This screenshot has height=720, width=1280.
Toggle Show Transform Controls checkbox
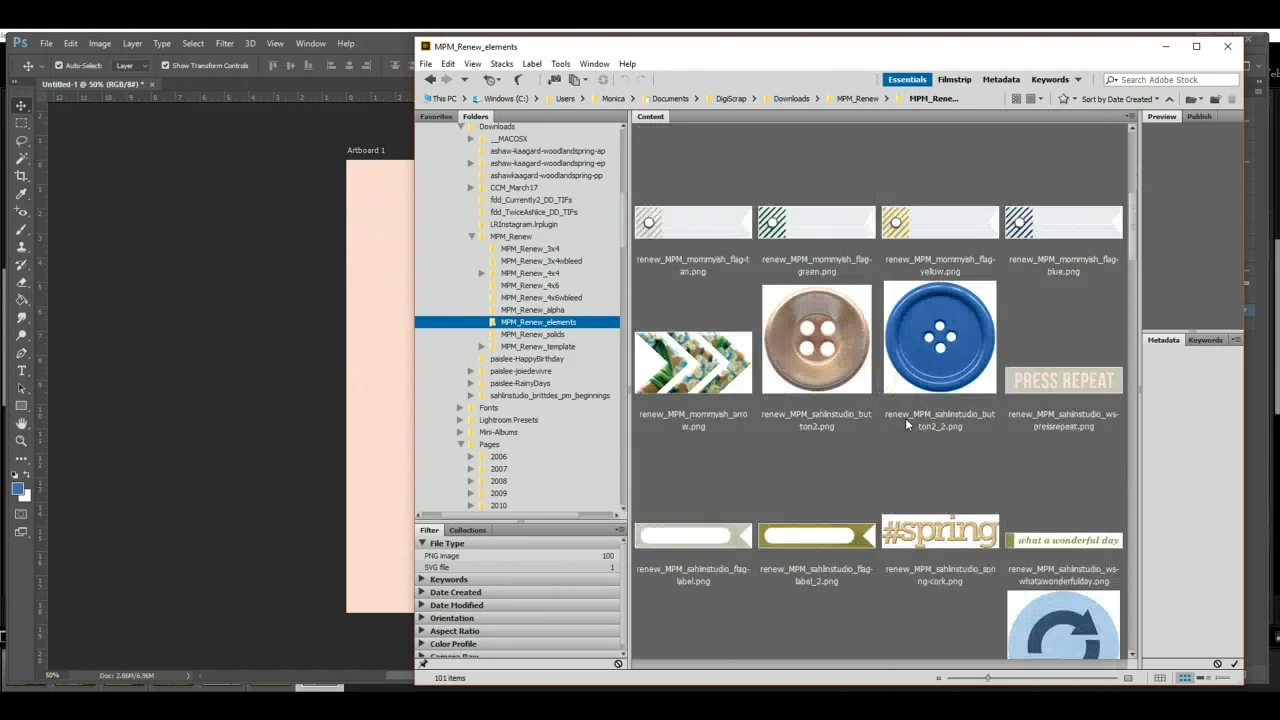[165, 66]
